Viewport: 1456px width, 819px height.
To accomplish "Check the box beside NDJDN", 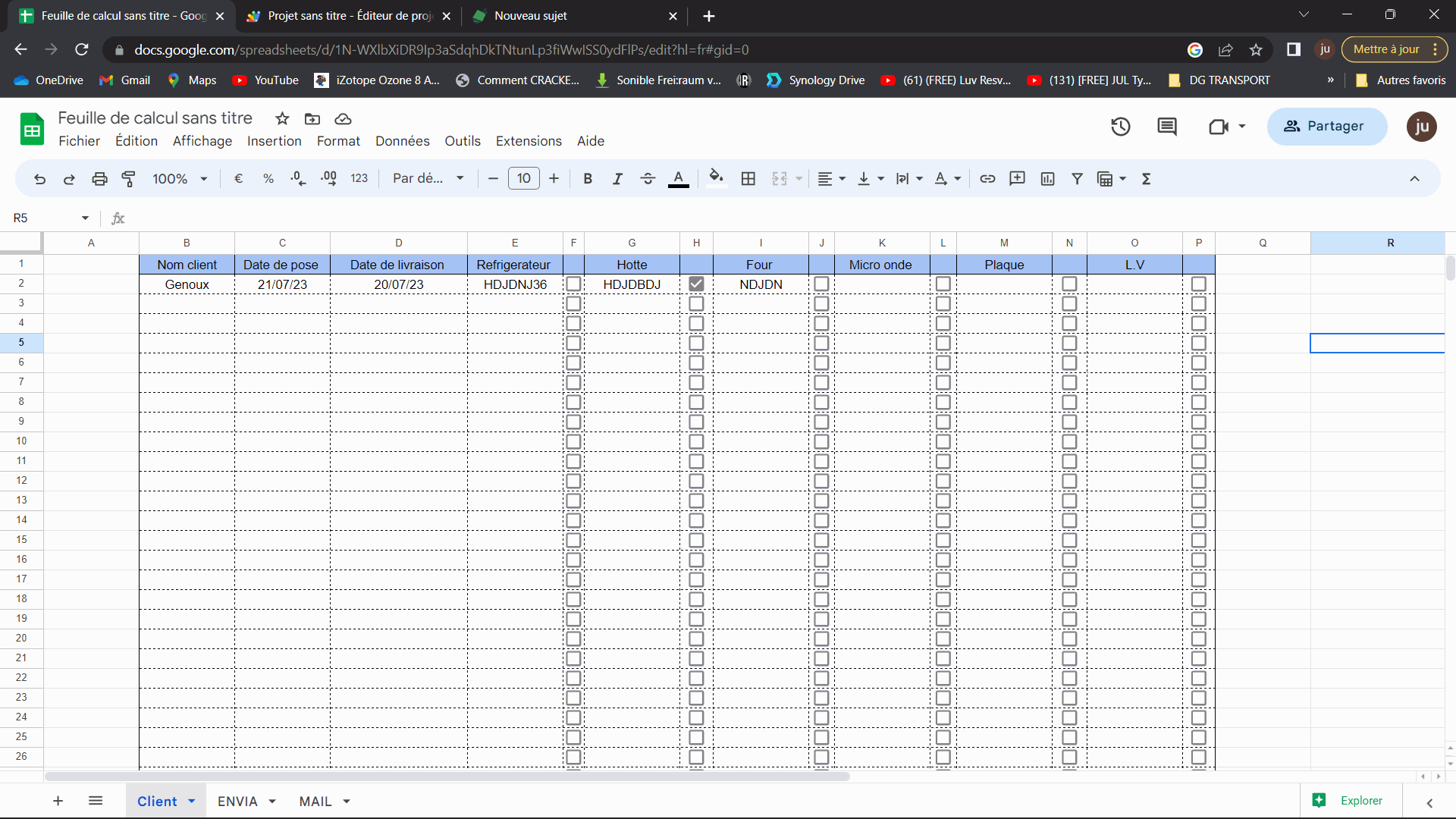I will (x=821, y=284).
